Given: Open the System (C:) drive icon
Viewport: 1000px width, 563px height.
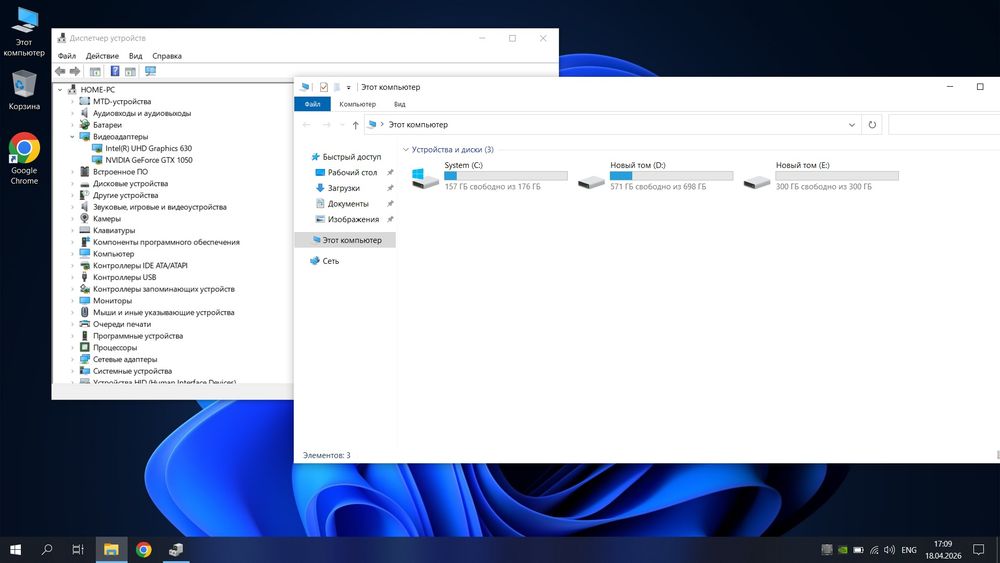Looking at the screenshot, I should 425,179.
